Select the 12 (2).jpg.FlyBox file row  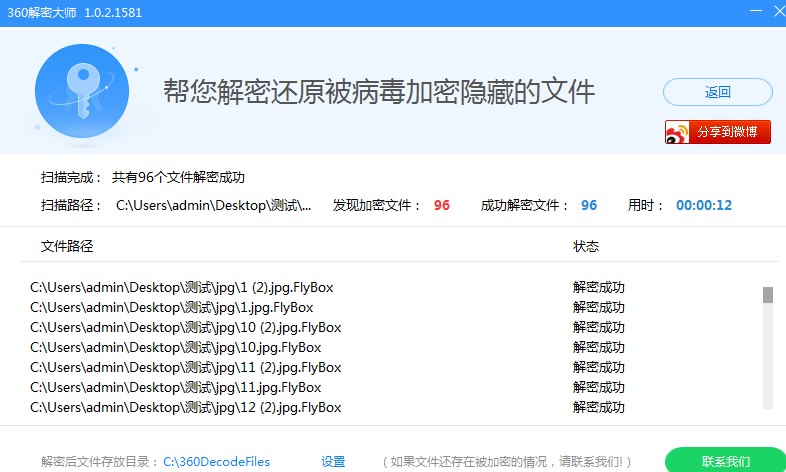[x=185, y=407]
